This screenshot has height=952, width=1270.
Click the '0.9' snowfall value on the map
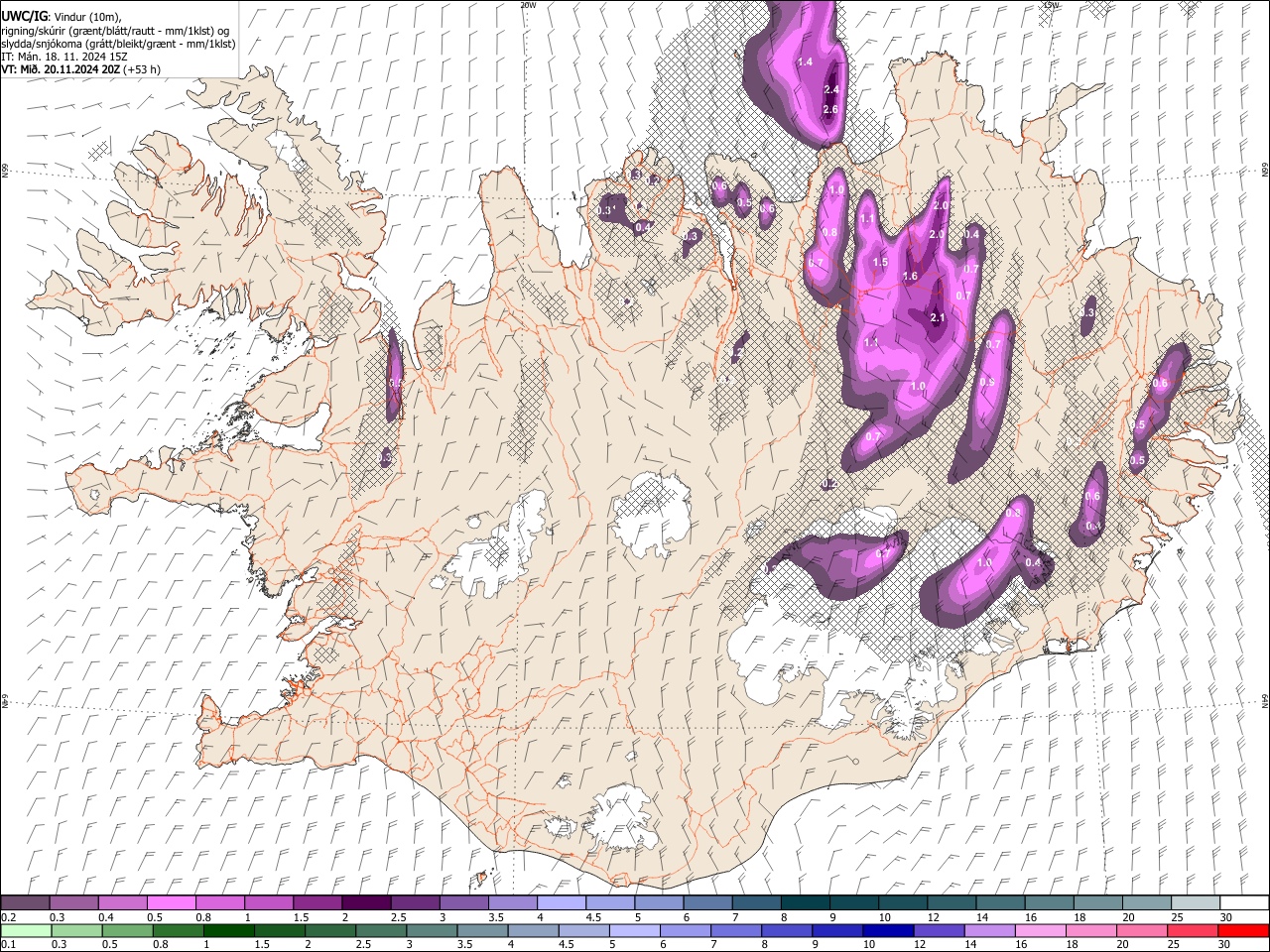pyautogui.click(x=987, y=382)
